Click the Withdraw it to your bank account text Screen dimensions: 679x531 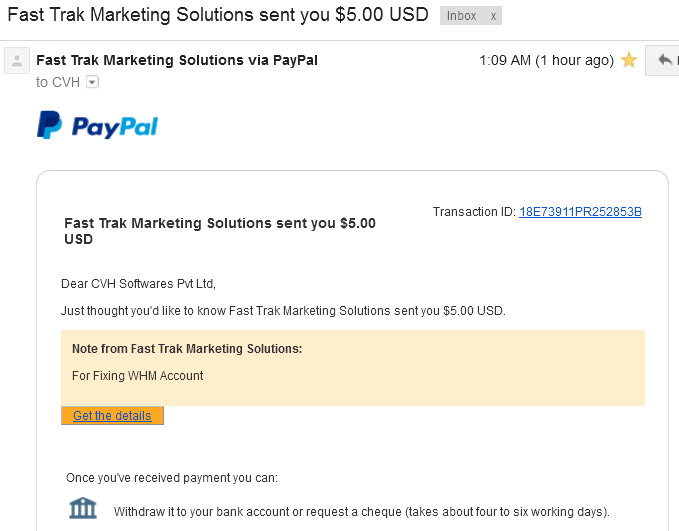pos(361,511)
